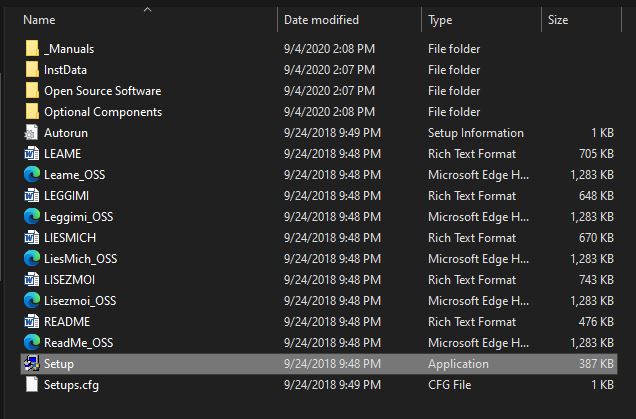Select the Optional Components folder name
This screenshot has height=419, width=636.
(x=103, y=112)
